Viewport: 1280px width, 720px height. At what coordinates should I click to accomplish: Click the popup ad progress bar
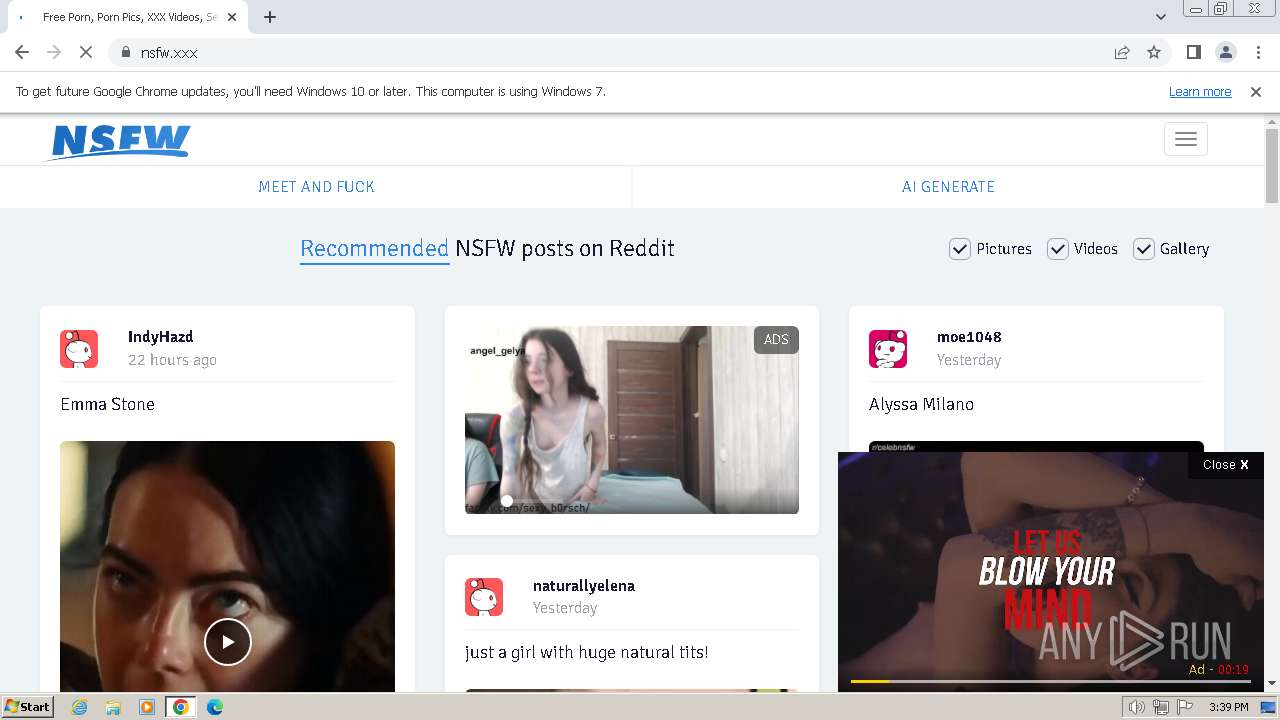(1050, 682)
